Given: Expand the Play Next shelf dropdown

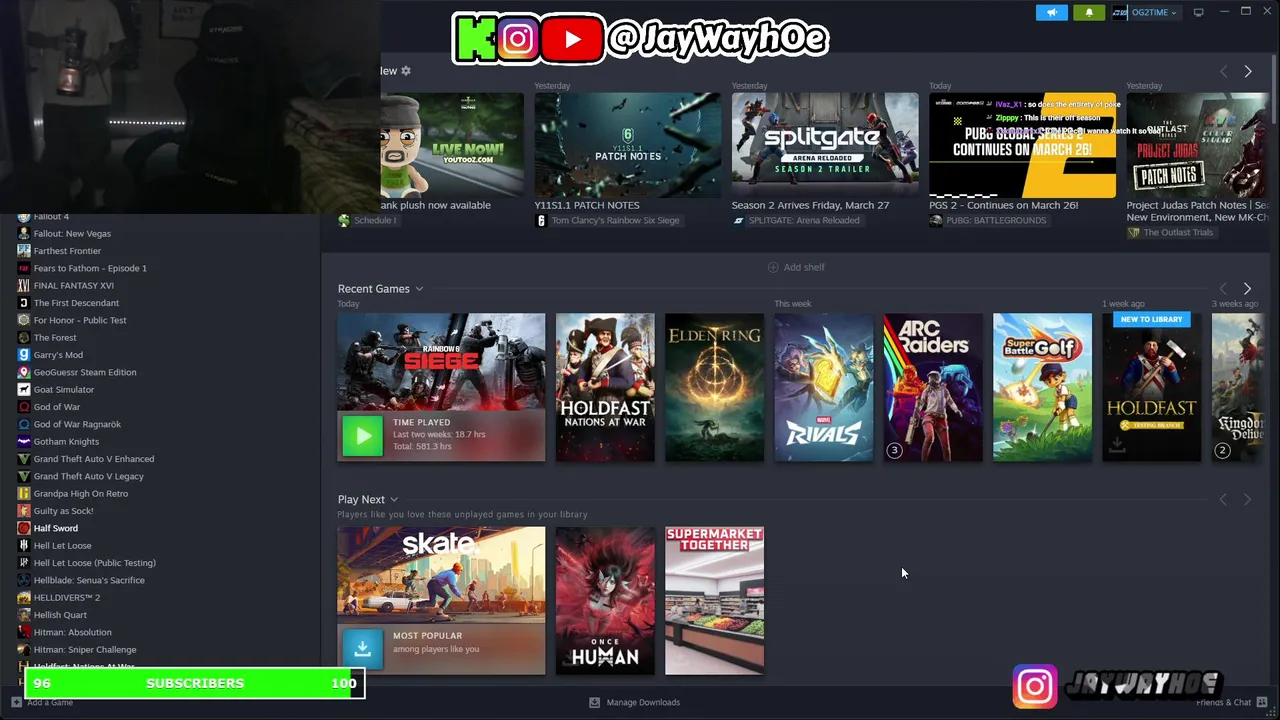Looking at the screenshot, I should point(394,499).
